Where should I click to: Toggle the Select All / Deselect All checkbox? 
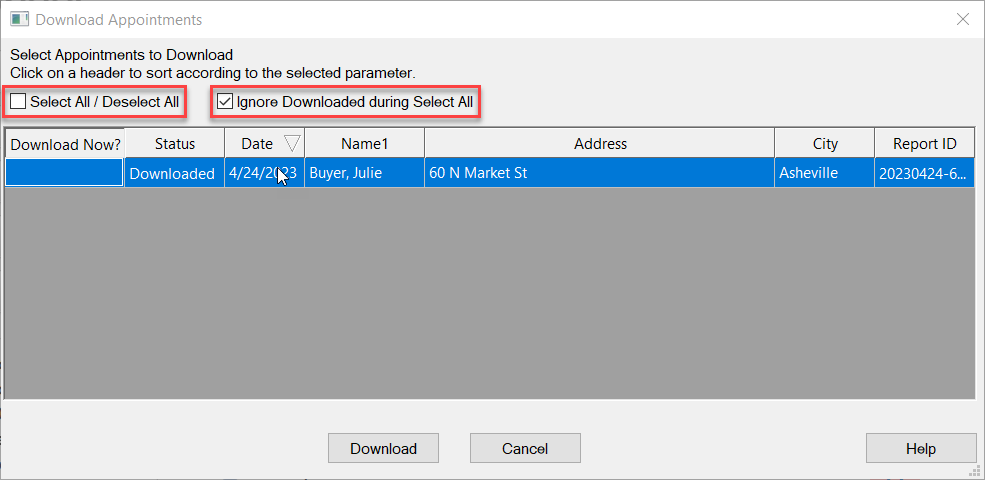[x=18, y=102]
